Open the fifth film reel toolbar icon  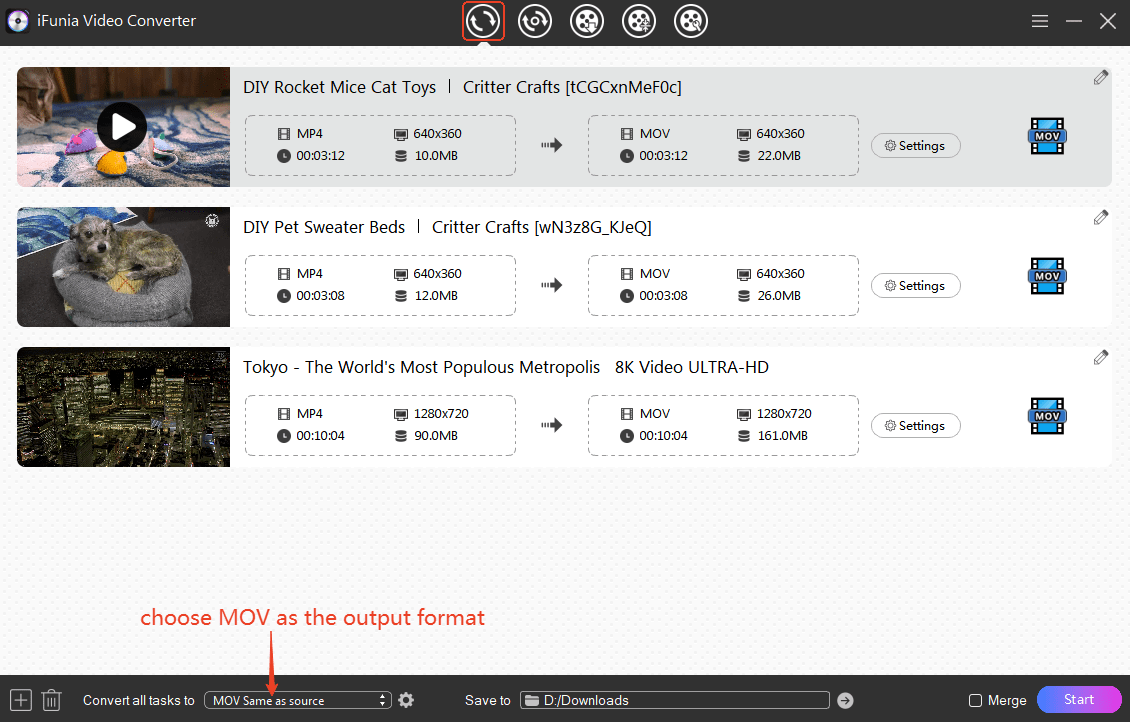(x=691, y=21)
